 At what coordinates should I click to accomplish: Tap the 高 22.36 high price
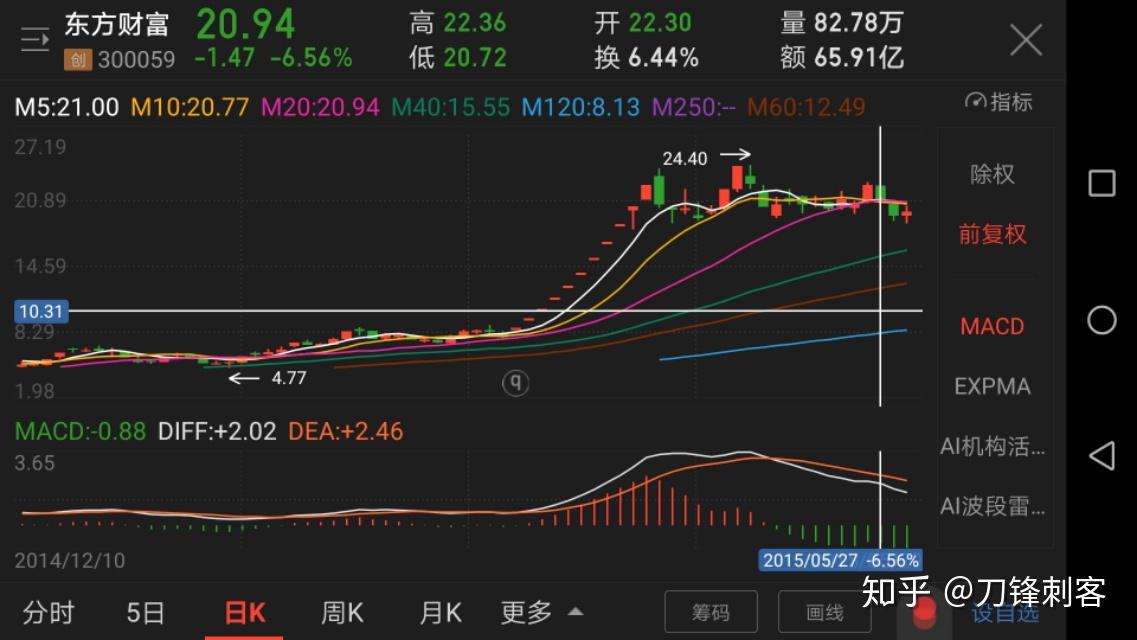(x=458, y=23)
